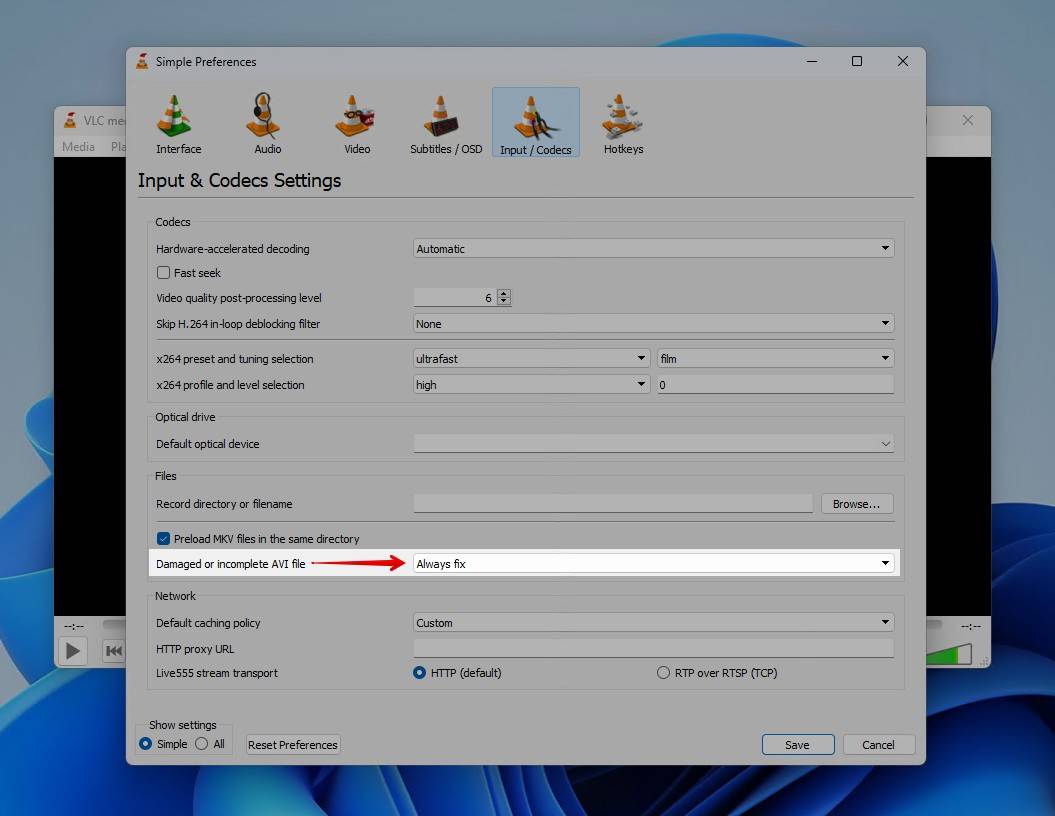This screenshot has width=1055, height=816.
Task: Open Hardware-accelerated decoding dropdown
Action: coord(653,249)
